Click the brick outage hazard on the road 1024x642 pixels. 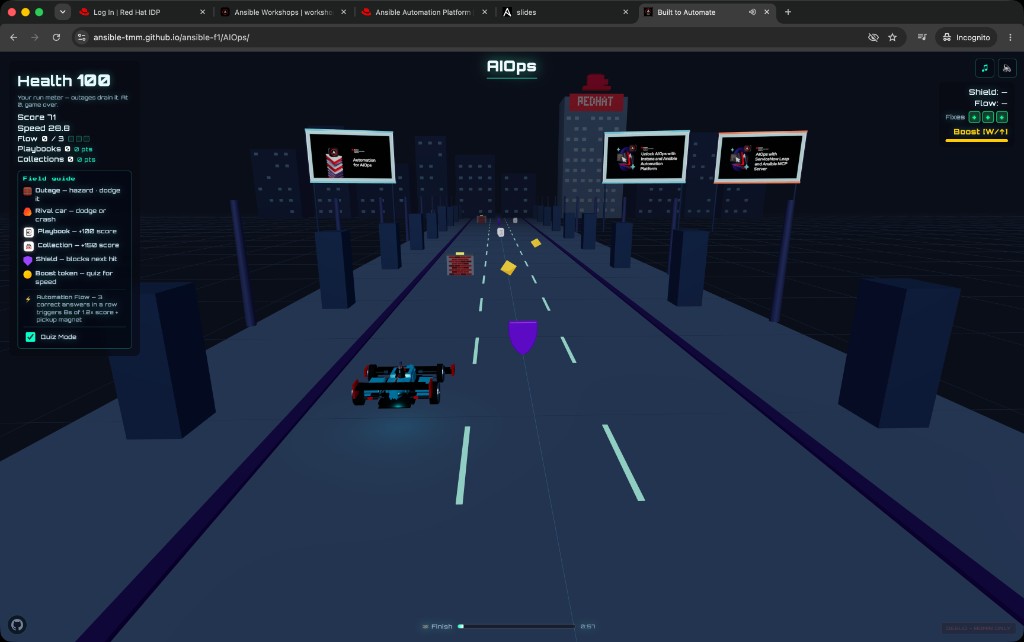pyautogui.click(x=460, y=265)
